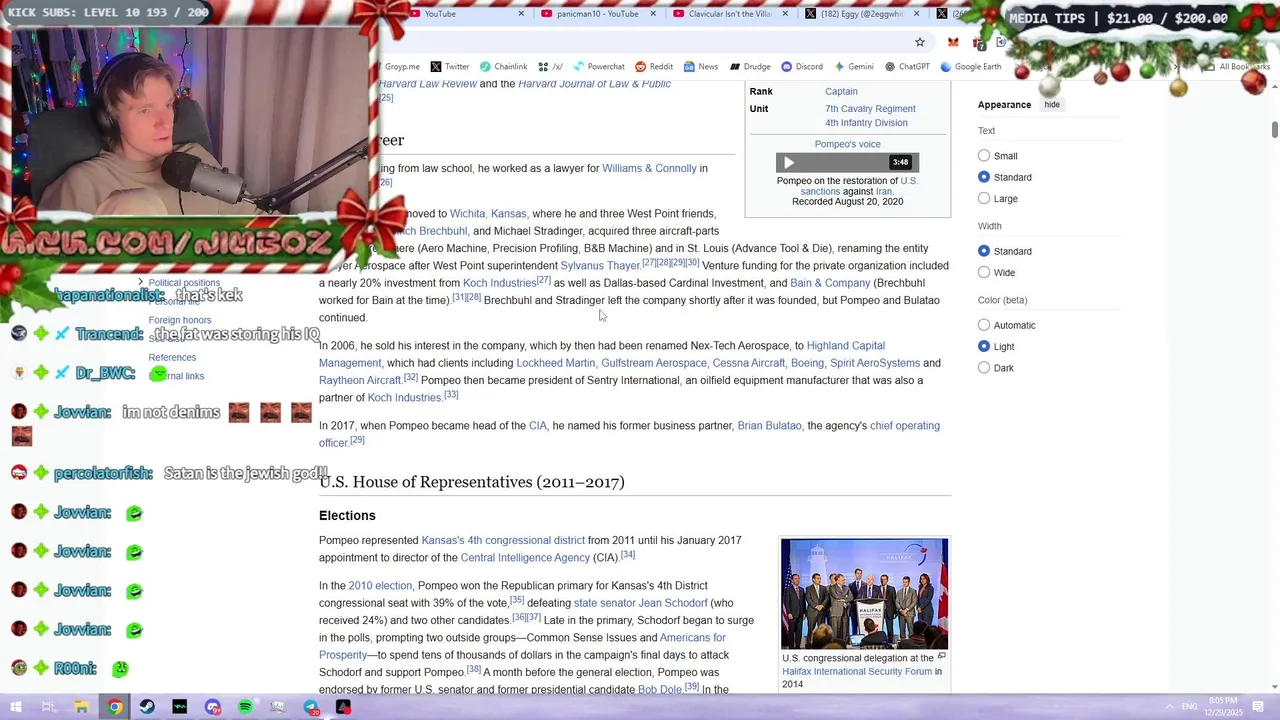Close the panicman10 - YouTube tab

click(x=653, y=14)
